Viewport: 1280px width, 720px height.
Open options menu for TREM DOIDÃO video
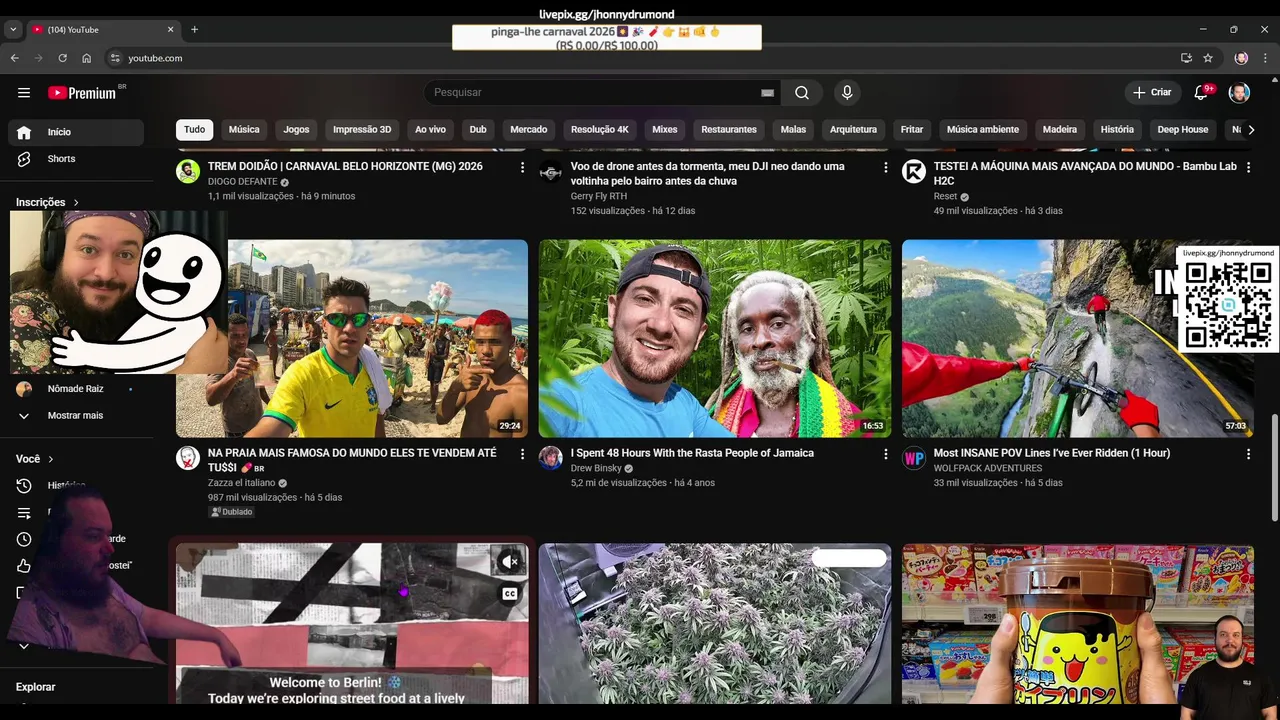(x=522, y=168)
